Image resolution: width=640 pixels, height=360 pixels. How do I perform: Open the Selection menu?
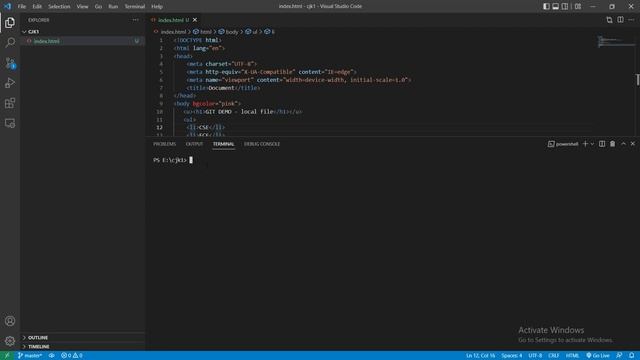[x=59, y=6]
